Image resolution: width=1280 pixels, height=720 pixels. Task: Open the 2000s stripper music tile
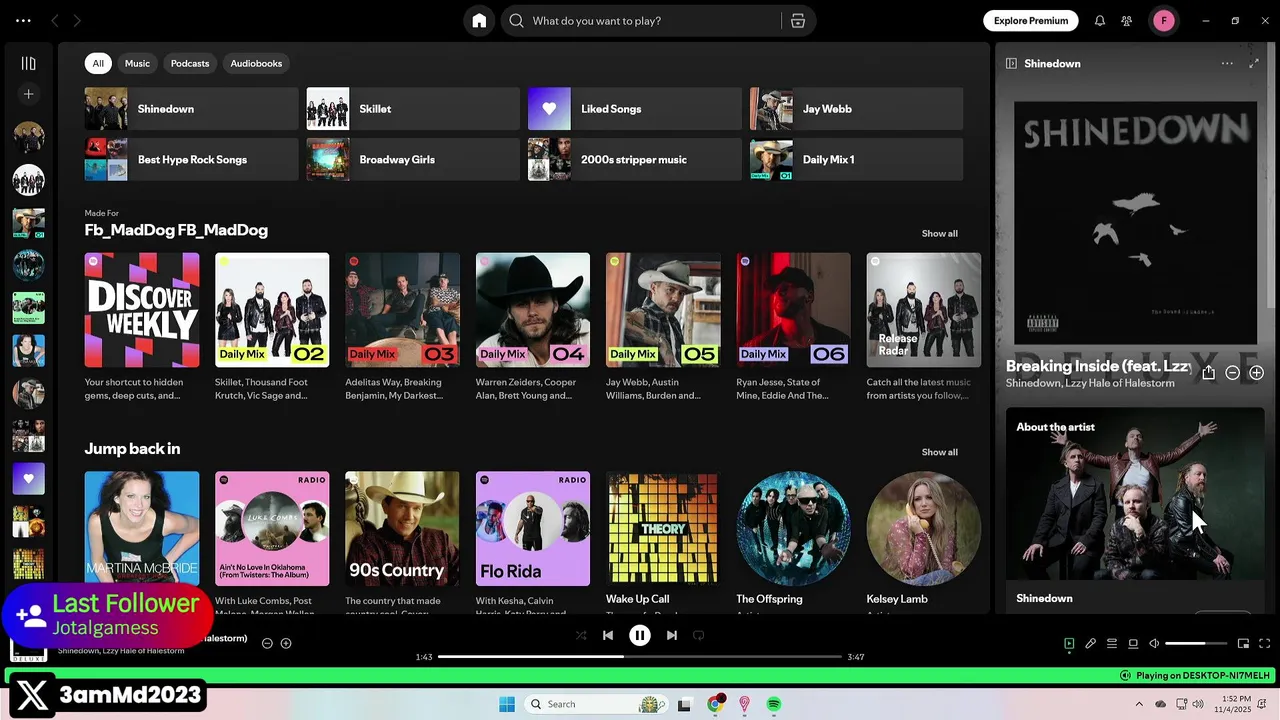(634, 160)
